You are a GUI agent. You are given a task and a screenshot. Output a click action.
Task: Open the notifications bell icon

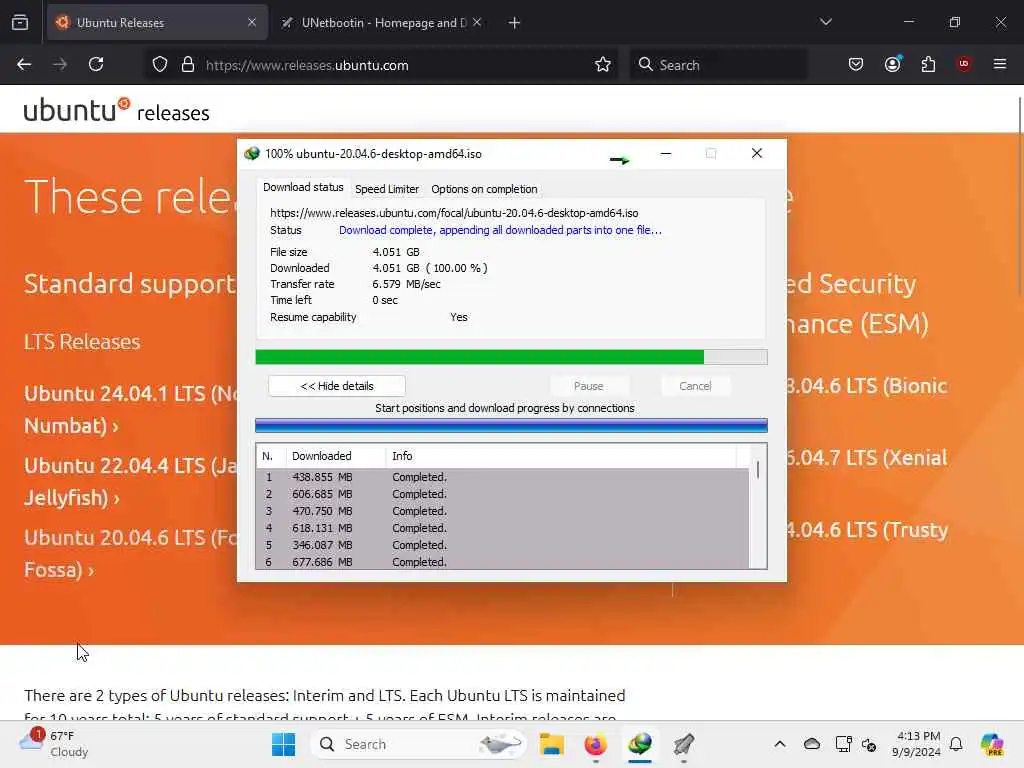[x=957, y=744]
